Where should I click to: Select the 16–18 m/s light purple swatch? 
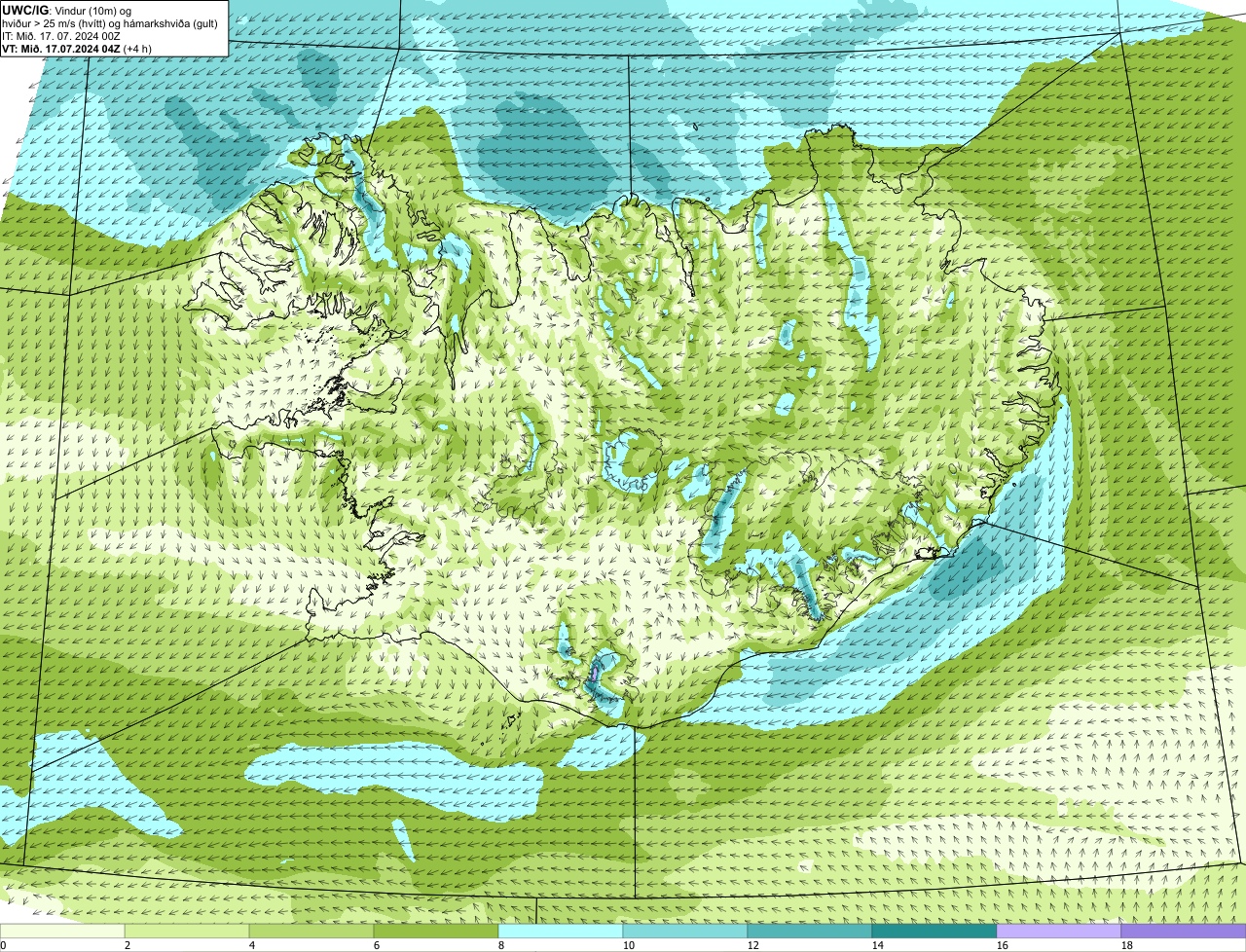(x=1059, y=931)
